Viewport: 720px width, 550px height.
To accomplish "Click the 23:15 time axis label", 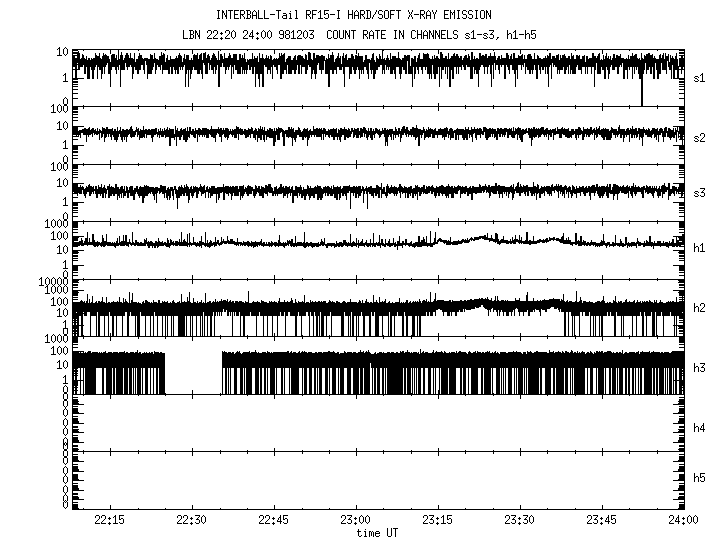I will [x=437, y=520].
